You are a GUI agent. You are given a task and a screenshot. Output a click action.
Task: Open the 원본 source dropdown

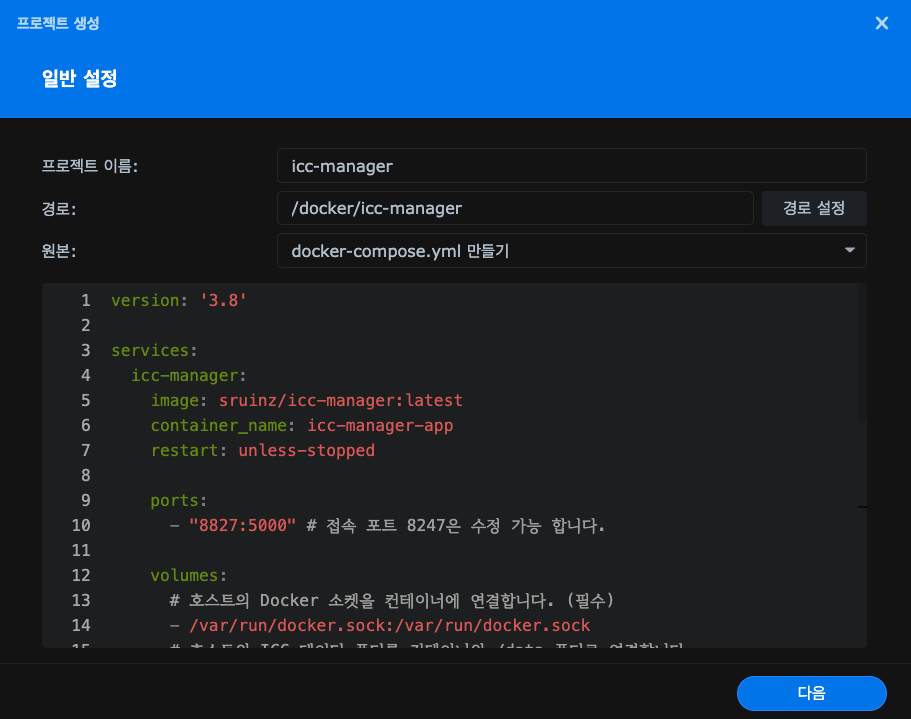[571, 251]
